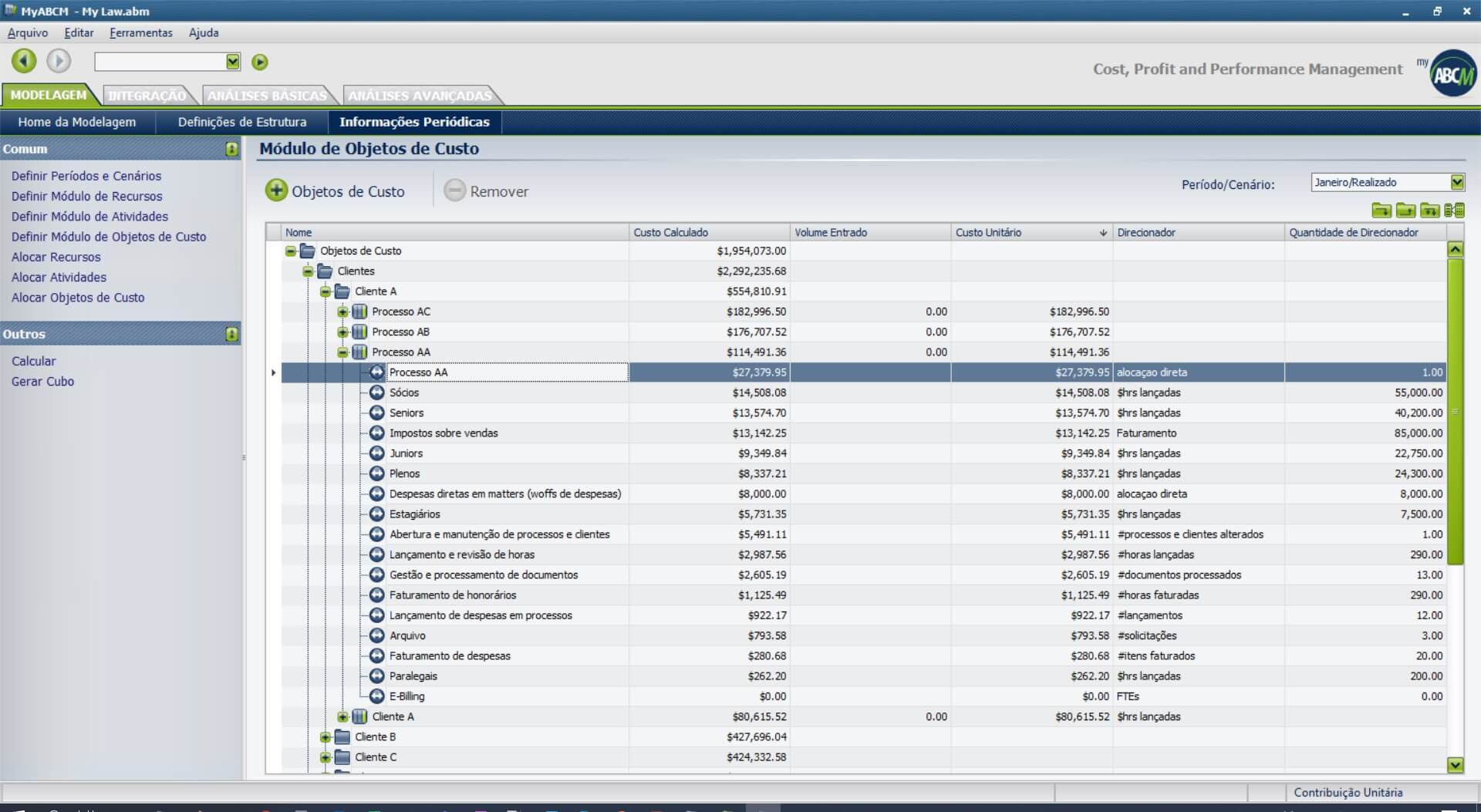Click the Processo AC table icon
Viewport: 1481px width, 812px height.
(x=359, y=312)
